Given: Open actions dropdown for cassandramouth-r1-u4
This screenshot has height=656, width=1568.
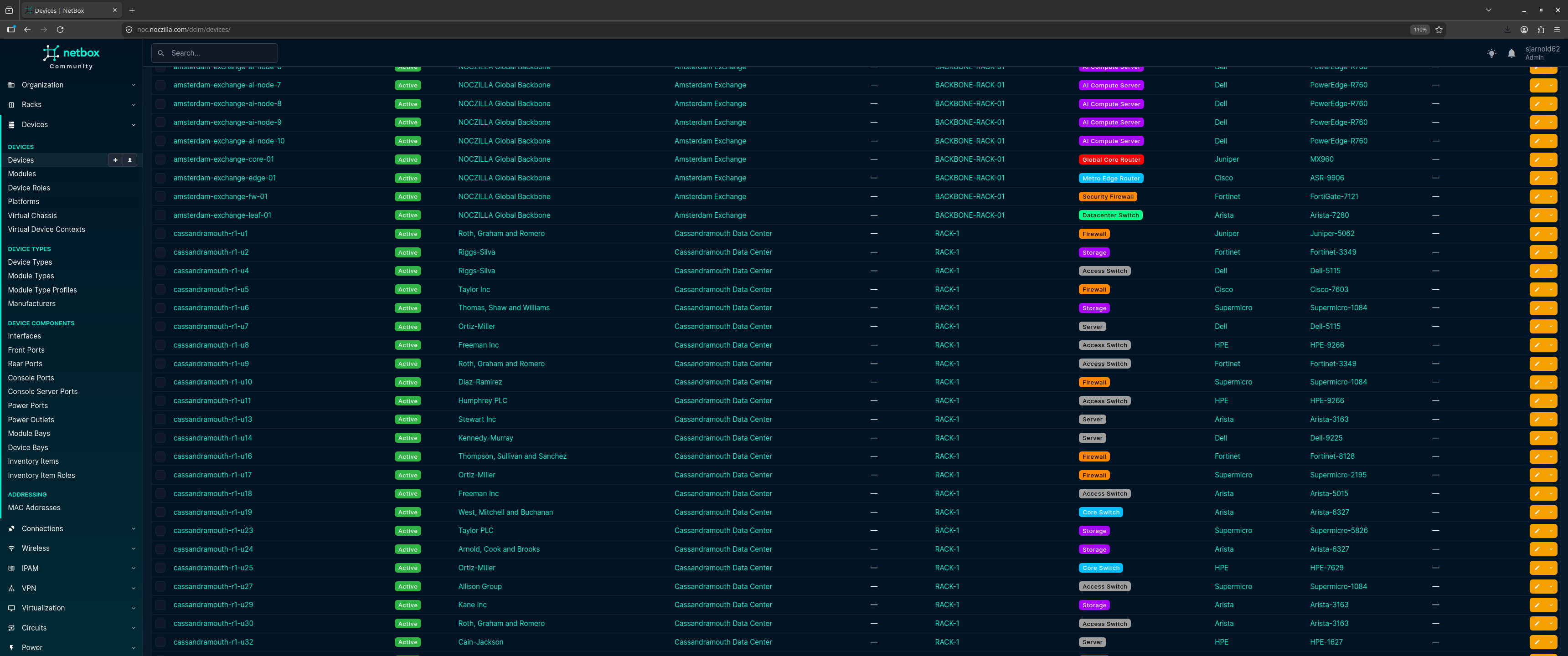Looking at the screenshot, I should coord(1551,271).
